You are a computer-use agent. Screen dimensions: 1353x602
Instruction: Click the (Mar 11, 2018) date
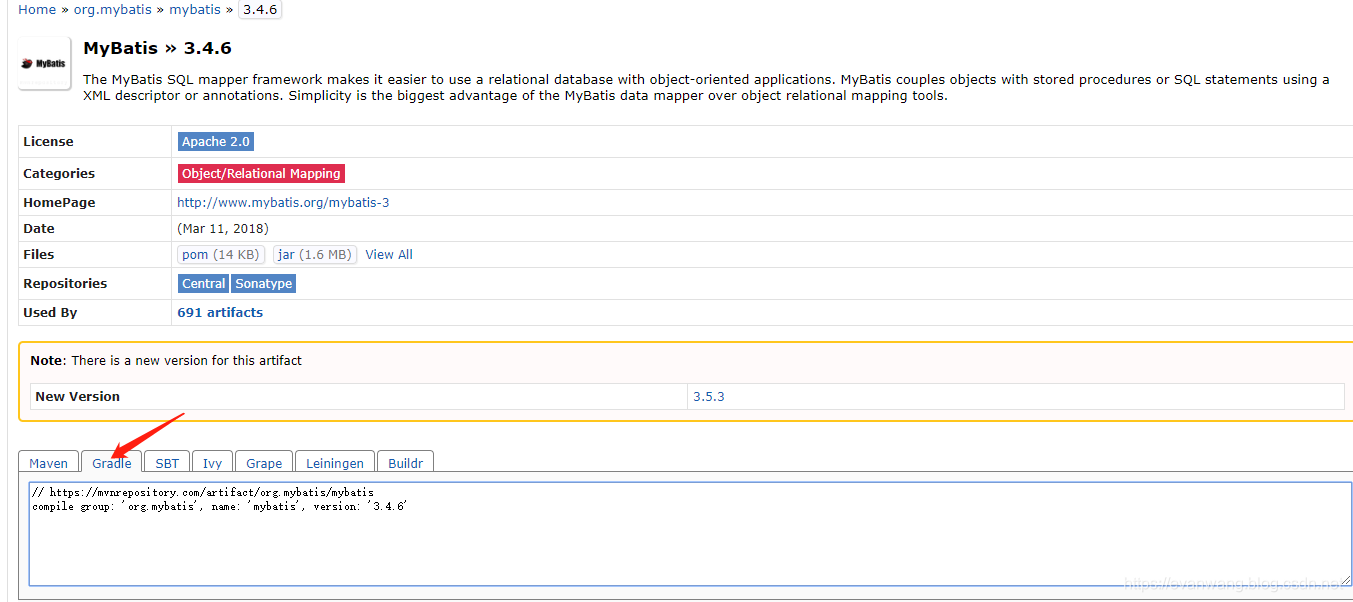point(223,229)
